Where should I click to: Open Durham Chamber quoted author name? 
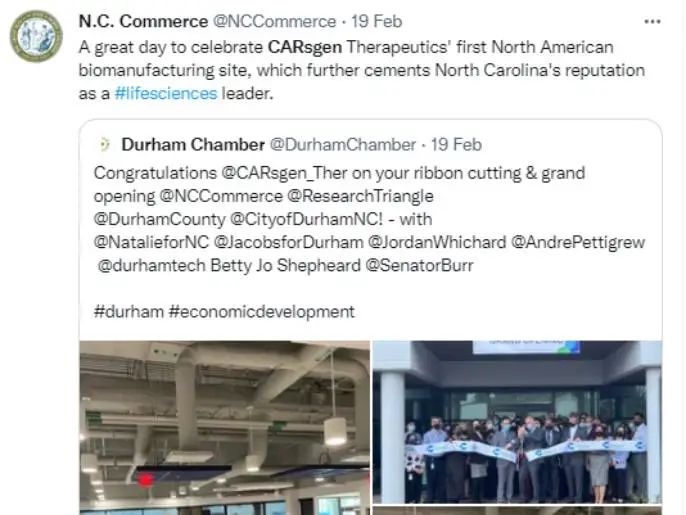coord(193,145)
